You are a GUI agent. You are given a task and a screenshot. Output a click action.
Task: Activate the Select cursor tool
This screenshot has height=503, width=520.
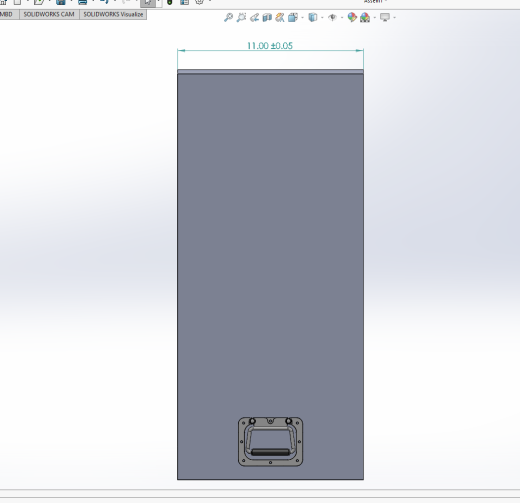(x=148, y=3)
